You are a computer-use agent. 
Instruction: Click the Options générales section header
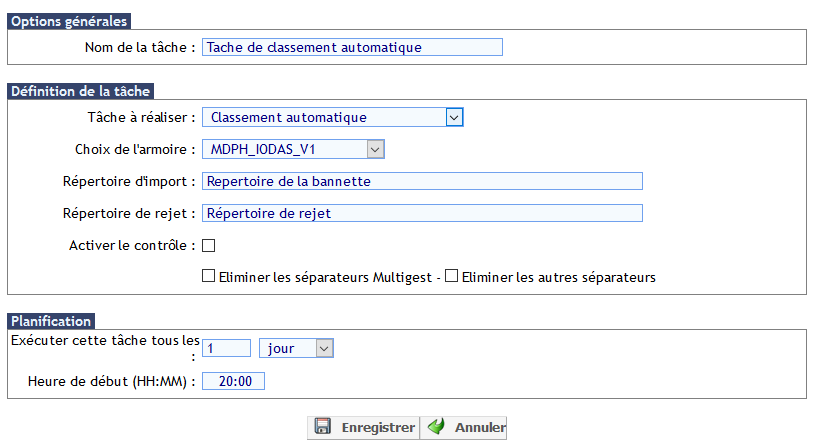(x=69, y=22)
